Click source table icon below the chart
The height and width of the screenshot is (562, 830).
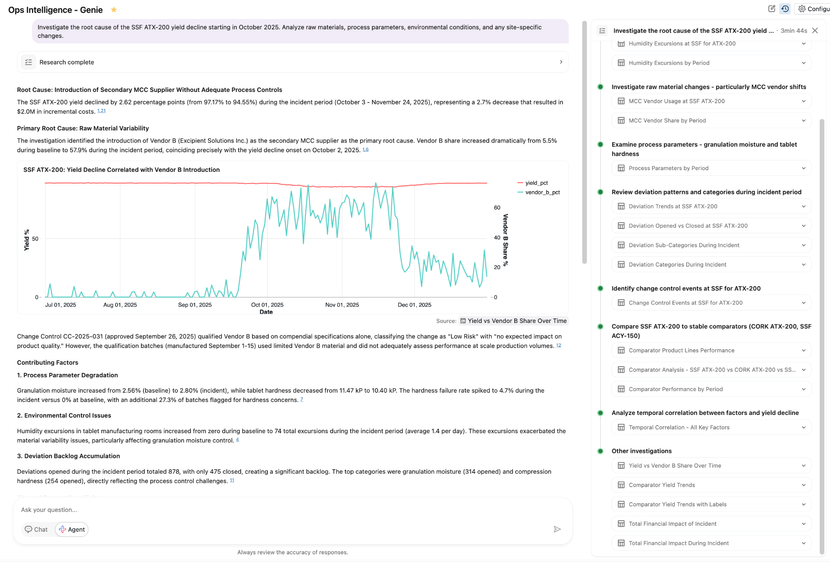[x=463, y=321]
